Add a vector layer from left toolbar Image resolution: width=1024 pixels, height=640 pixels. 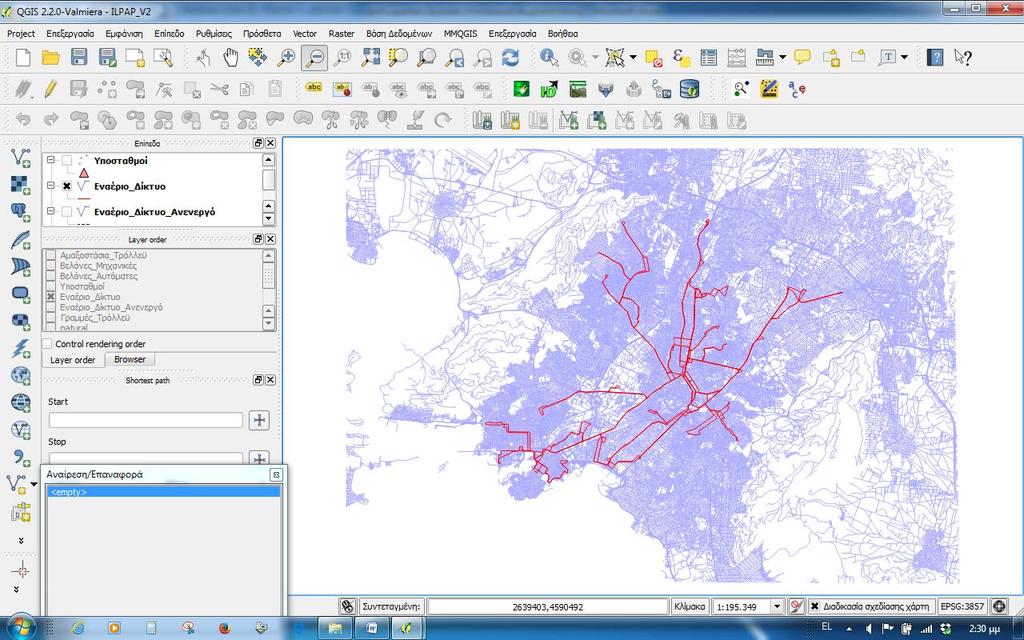coord(20,158)
